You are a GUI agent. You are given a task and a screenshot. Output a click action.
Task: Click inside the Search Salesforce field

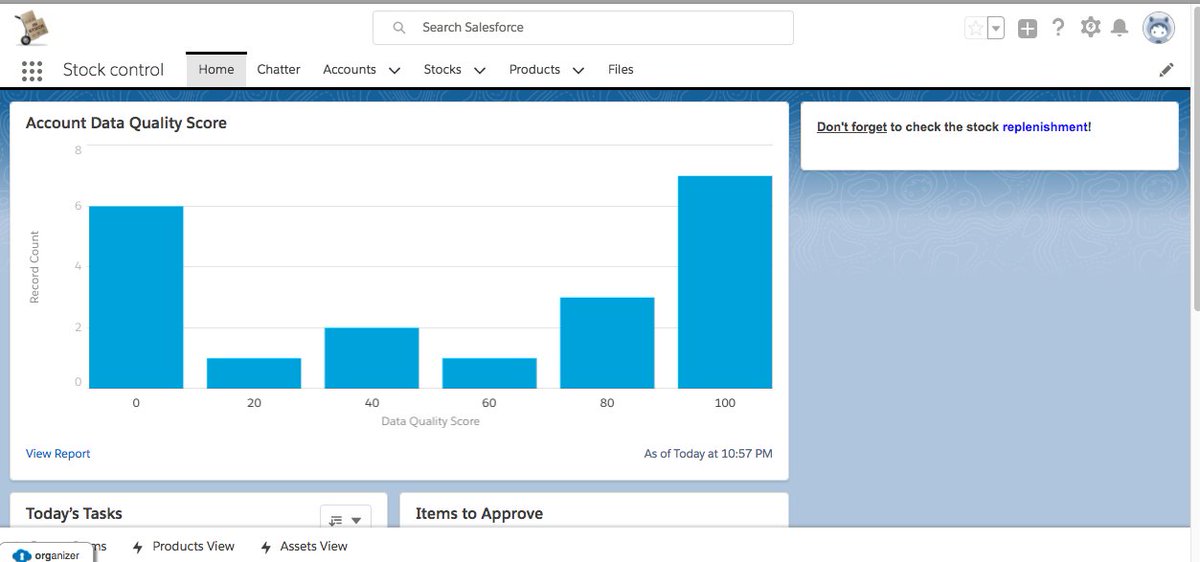coord(583,28)
